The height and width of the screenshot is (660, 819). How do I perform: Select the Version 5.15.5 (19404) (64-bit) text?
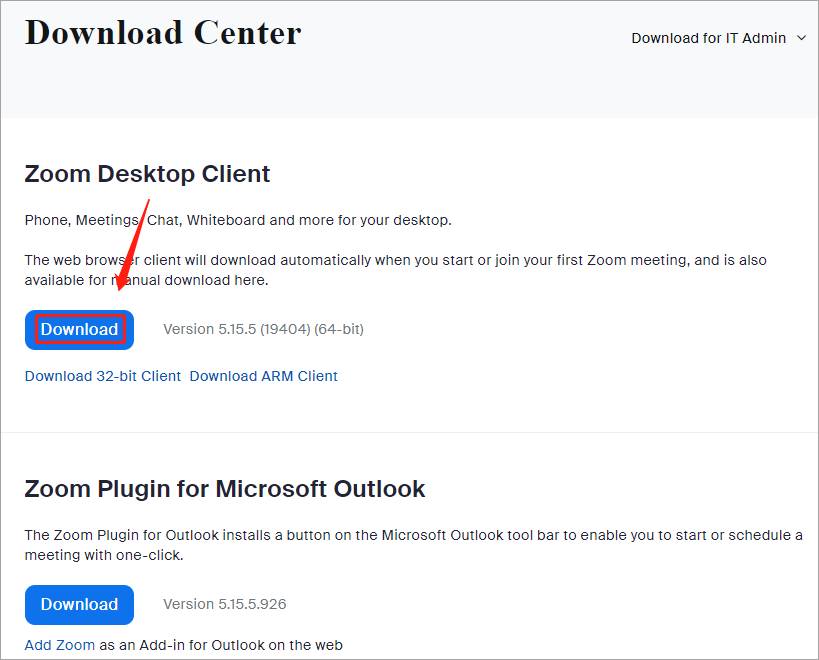click(263, 329)
